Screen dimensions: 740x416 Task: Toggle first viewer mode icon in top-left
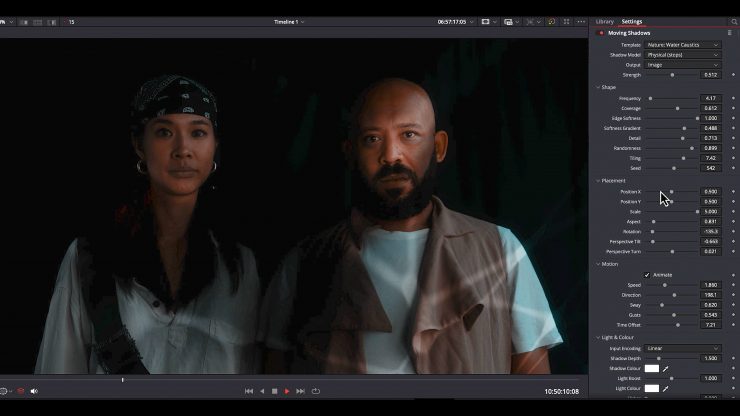tap(24, 22)
